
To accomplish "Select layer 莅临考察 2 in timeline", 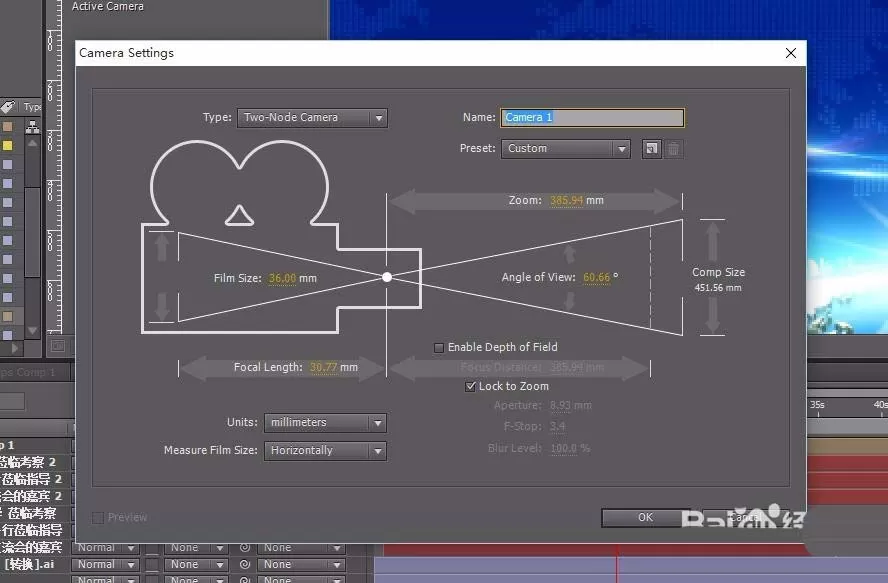I will tap(27, 462).
